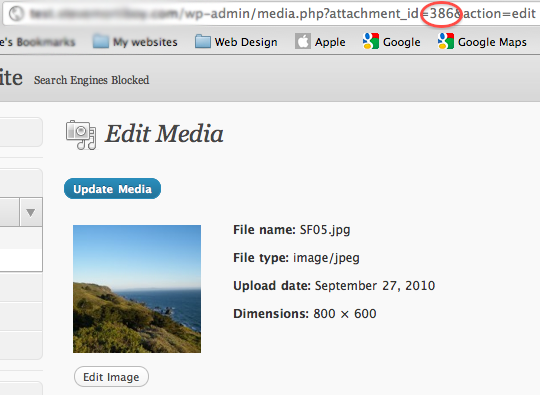Image resolution: width=540 pixels, height=395 pixels.
Task: Open the Apple bookmark
Action: point(320,42)
